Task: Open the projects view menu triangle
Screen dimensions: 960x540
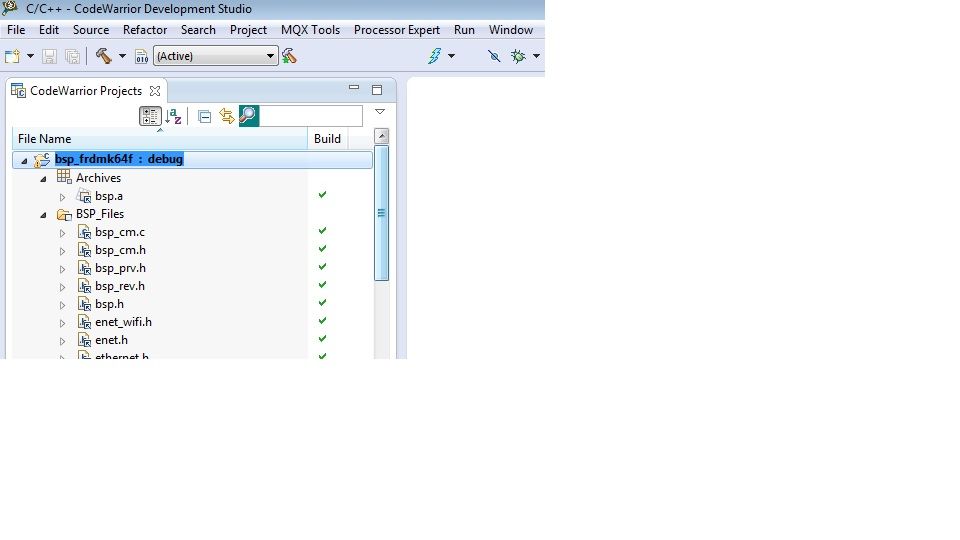Action: (380, 111)
